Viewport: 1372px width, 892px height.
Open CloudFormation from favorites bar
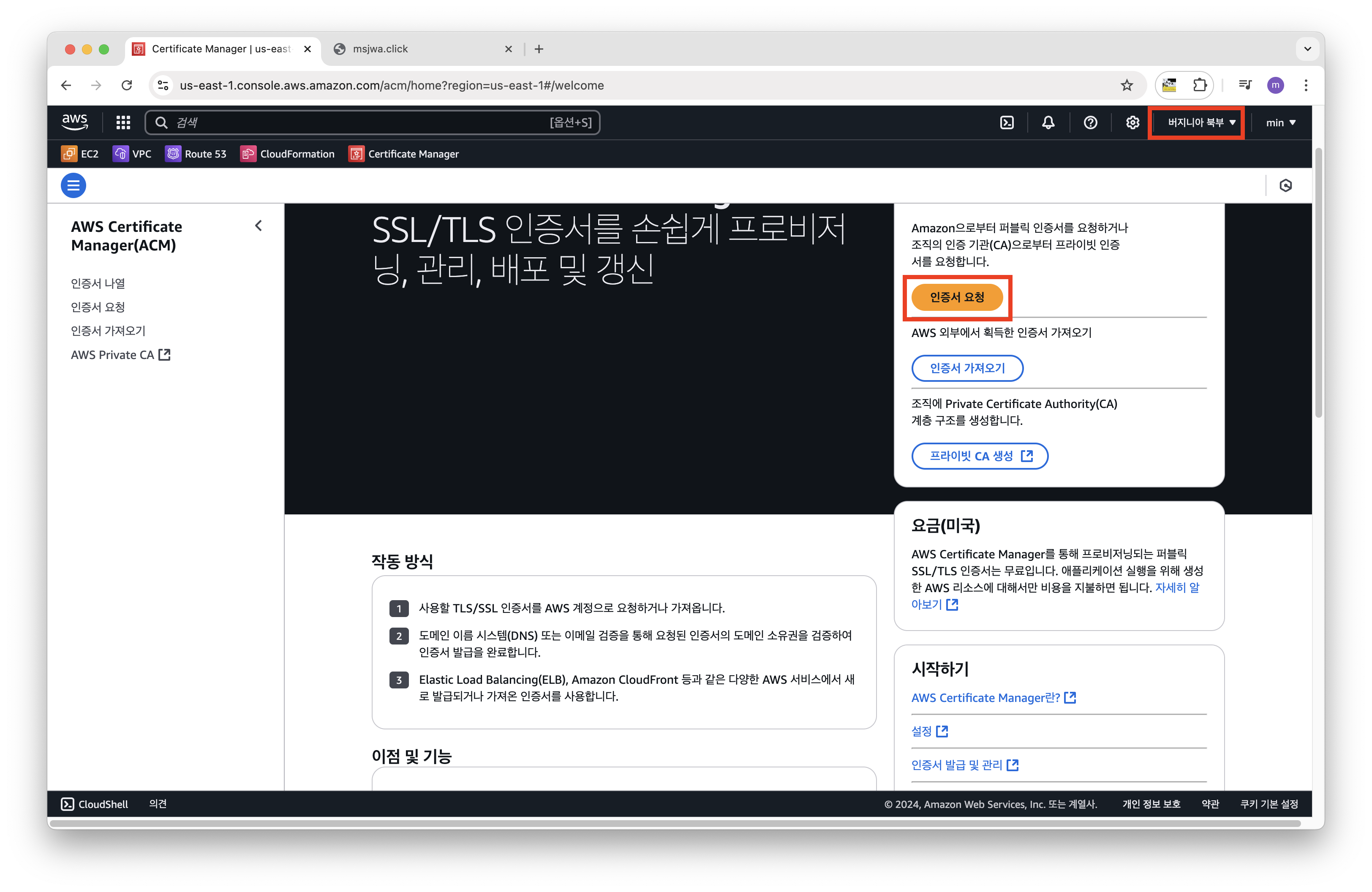click(287, 154)
